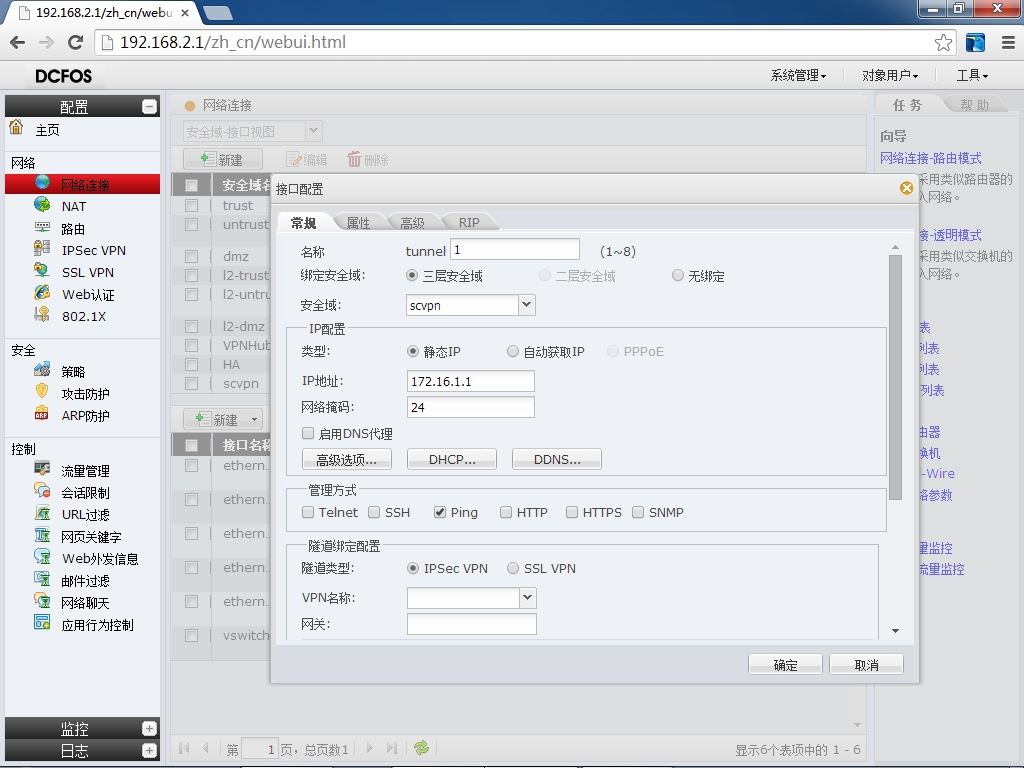
Task: Enable HTTP management checkbox
Action: tap(506, 512)
